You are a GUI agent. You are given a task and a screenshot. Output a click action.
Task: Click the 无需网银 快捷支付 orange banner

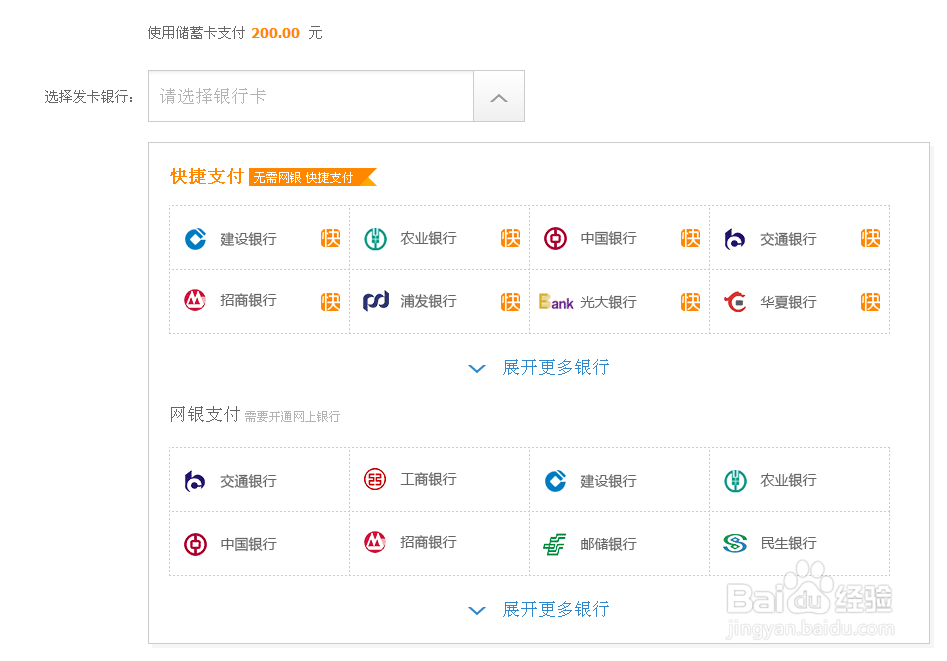click(312, 177)
